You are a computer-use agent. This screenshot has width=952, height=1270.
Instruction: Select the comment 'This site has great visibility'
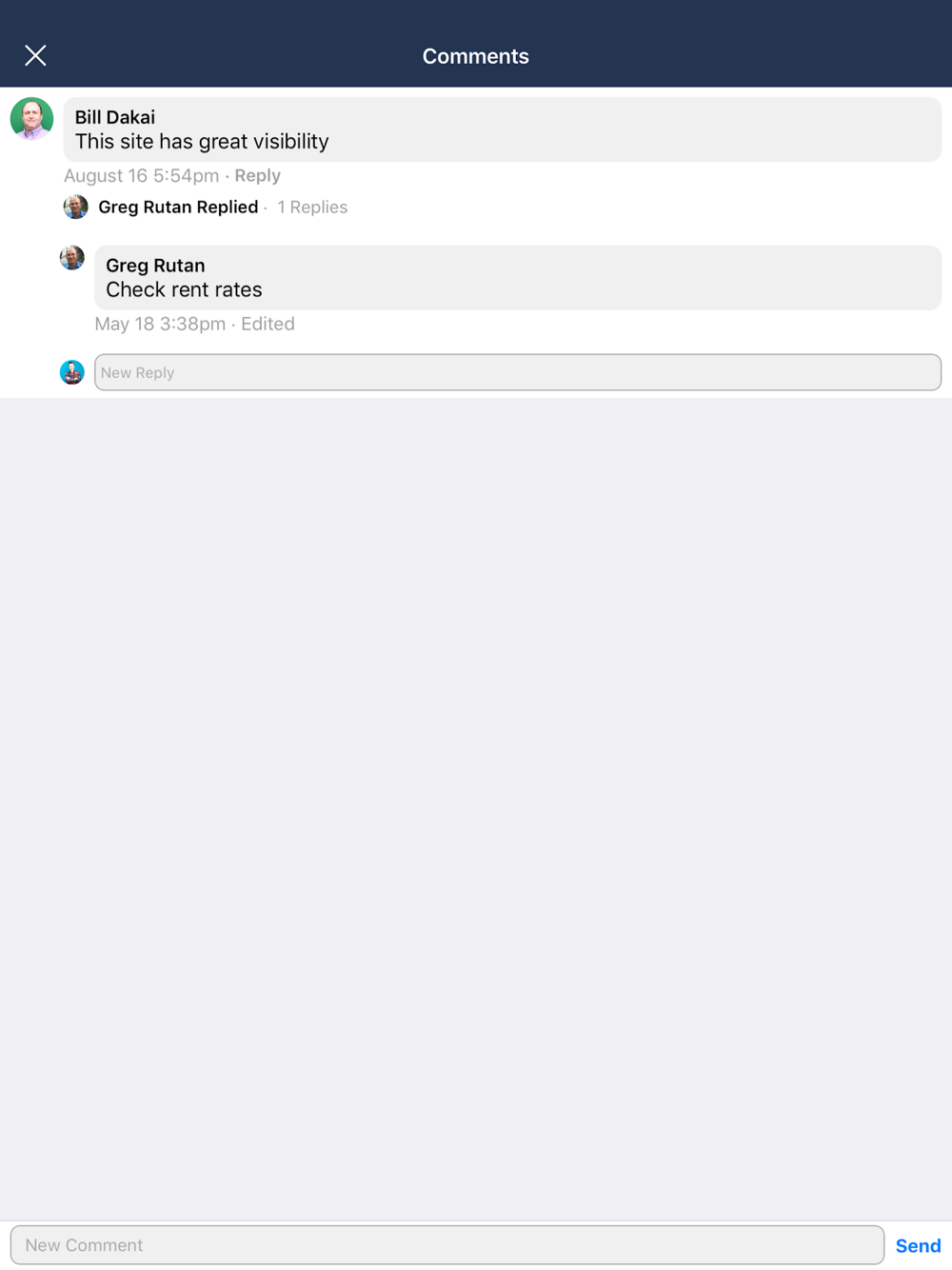point(202,142)
